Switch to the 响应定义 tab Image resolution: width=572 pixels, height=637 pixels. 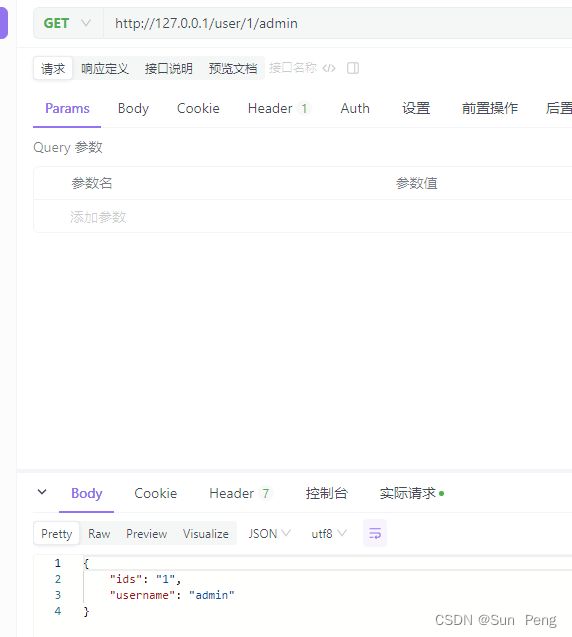(105, 68)
